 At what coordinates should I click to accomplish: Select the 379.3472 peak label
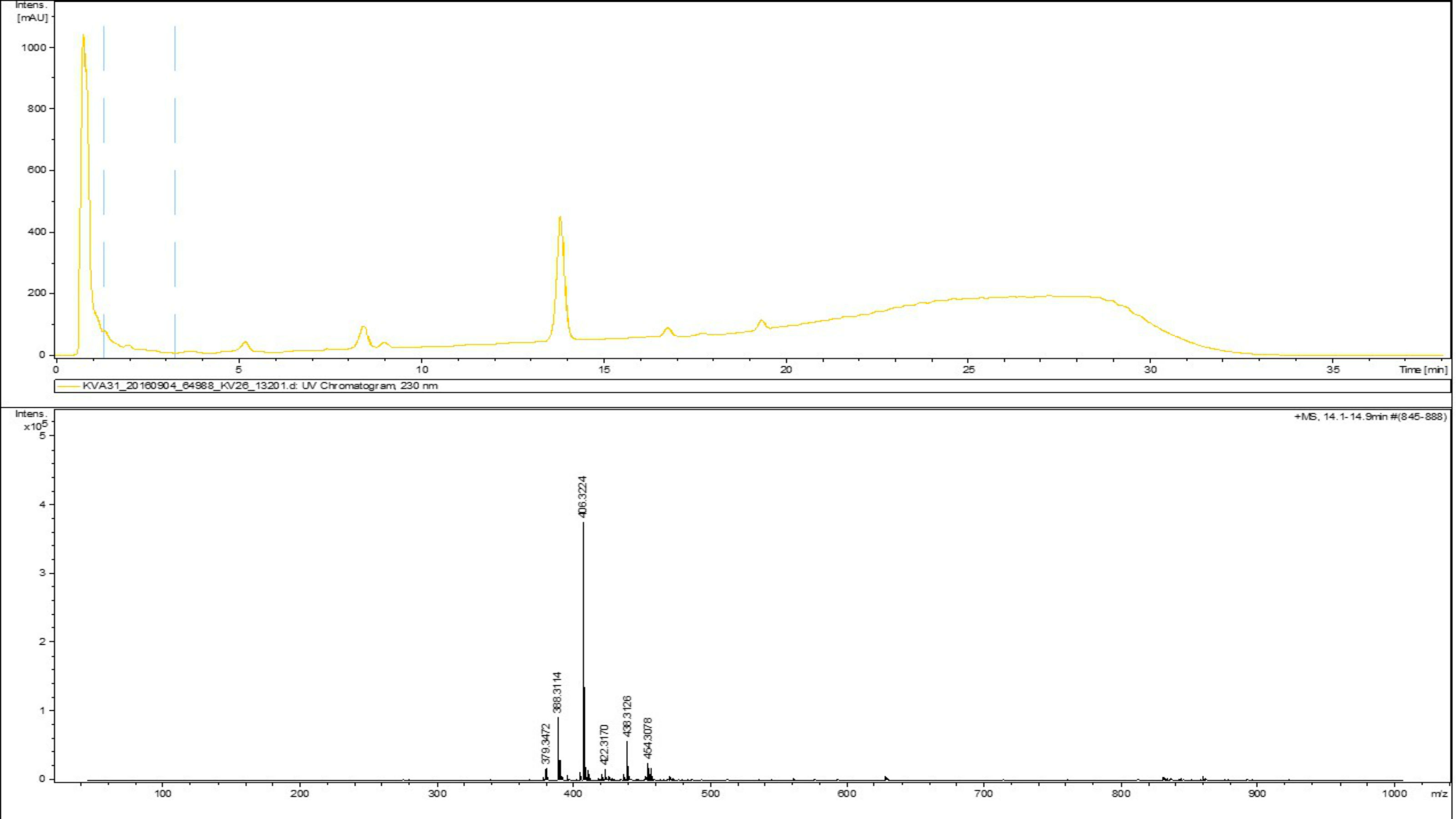click(x=546, y=743)
